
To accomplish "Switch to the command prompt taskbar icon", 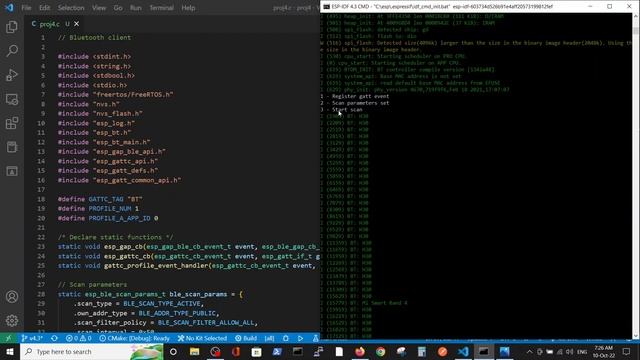I will point(484,351).
